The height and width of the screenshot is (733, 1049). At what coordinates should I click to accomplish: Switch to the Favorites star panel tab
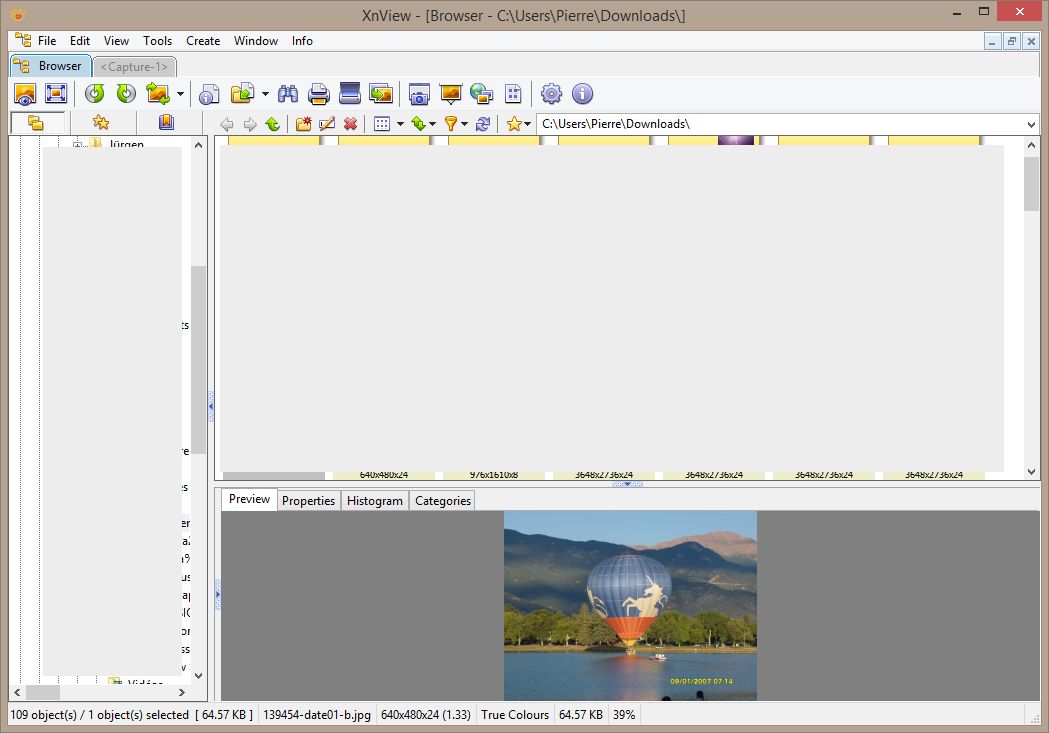101,123
